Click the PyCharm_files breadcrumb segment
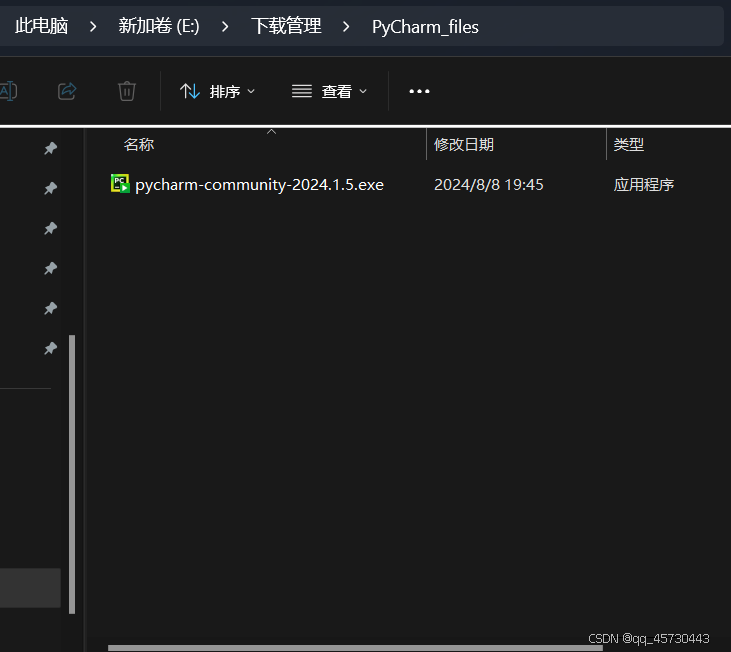Screen dimensions: 731x652 [425, 27]
